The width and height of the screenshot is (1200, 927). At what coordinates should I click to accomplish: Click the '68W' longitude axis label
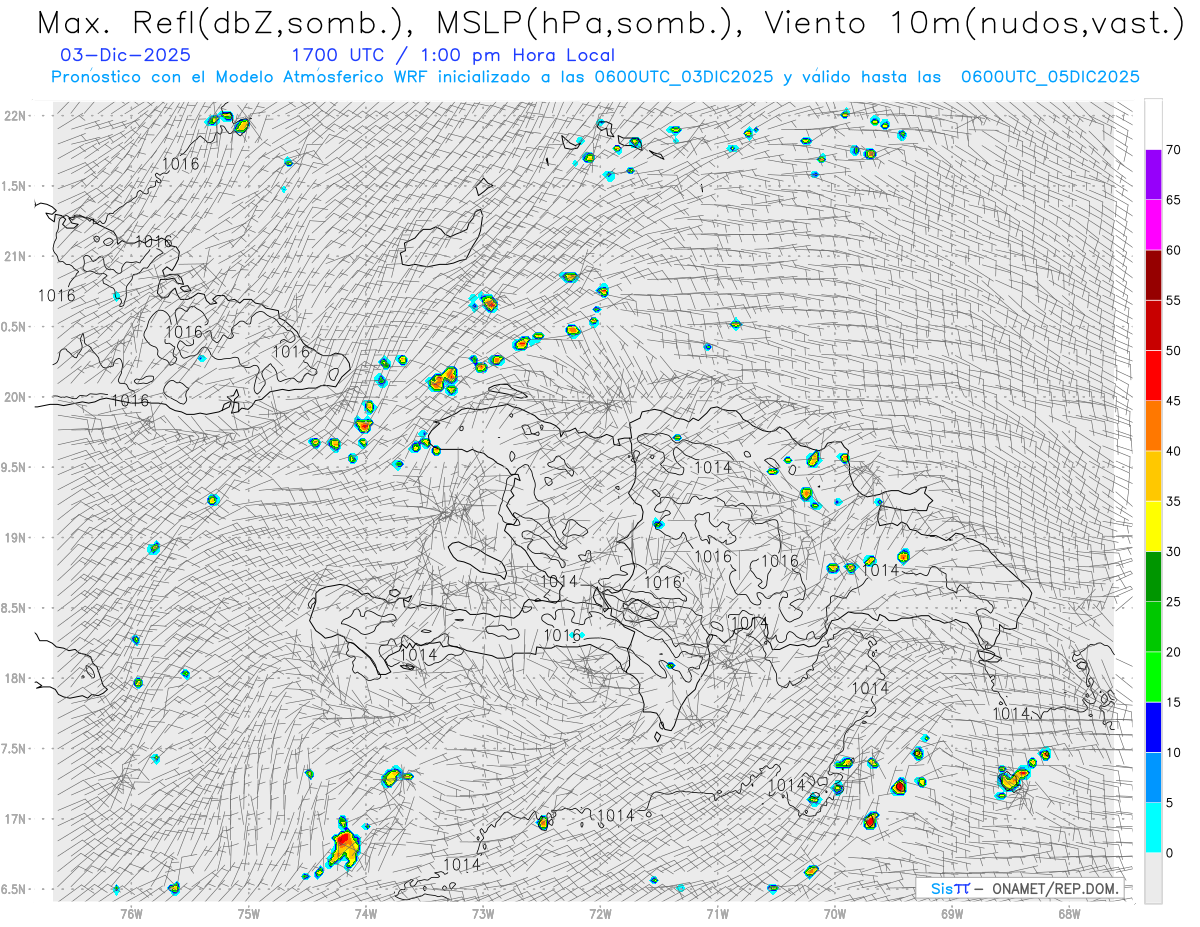pyautogui.click(x=1068, y=912)
